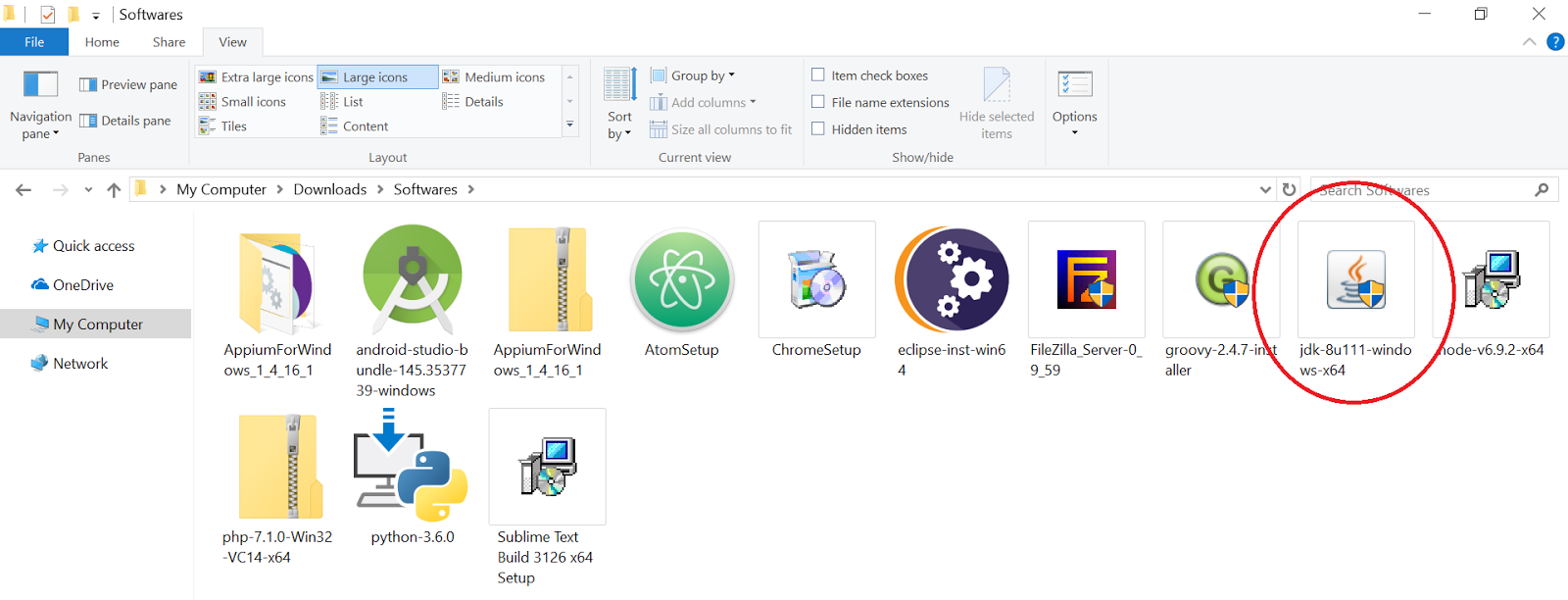Expand chevron after Softwares in path
The height and width of the screenshot is (600, 1568).
471,189
